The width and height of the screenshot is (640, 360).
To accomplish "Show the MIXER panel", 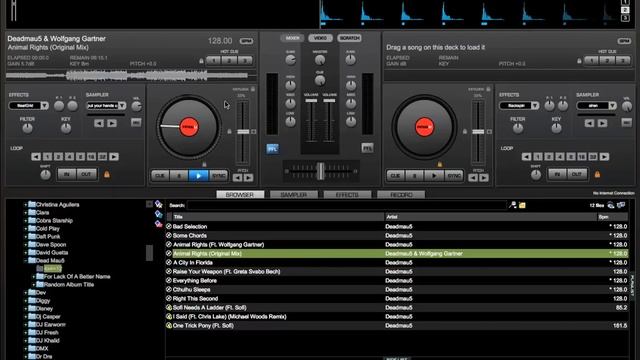I will pyautogui.click(x=292, y=38).
